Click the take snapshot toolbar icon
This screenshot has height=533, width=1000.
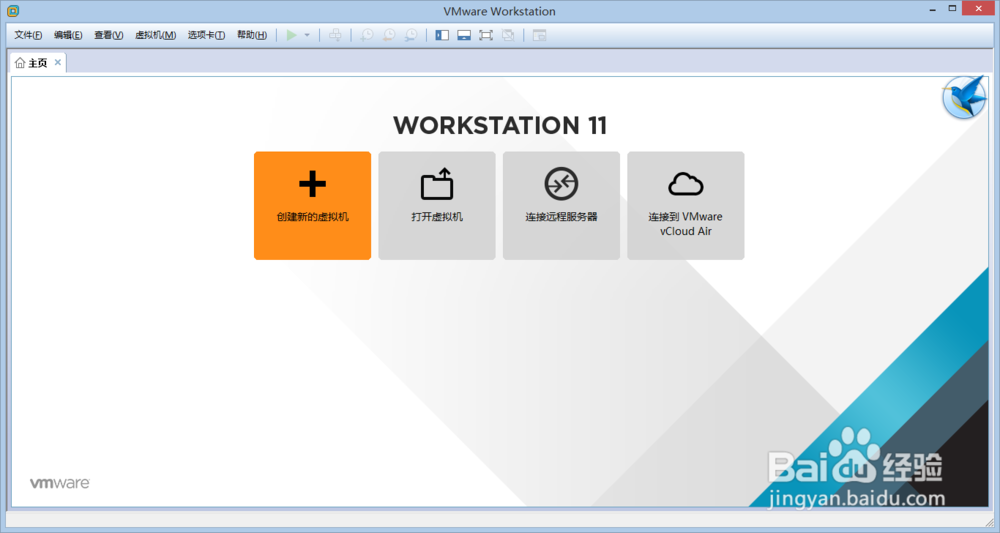[x=367, y=35]
